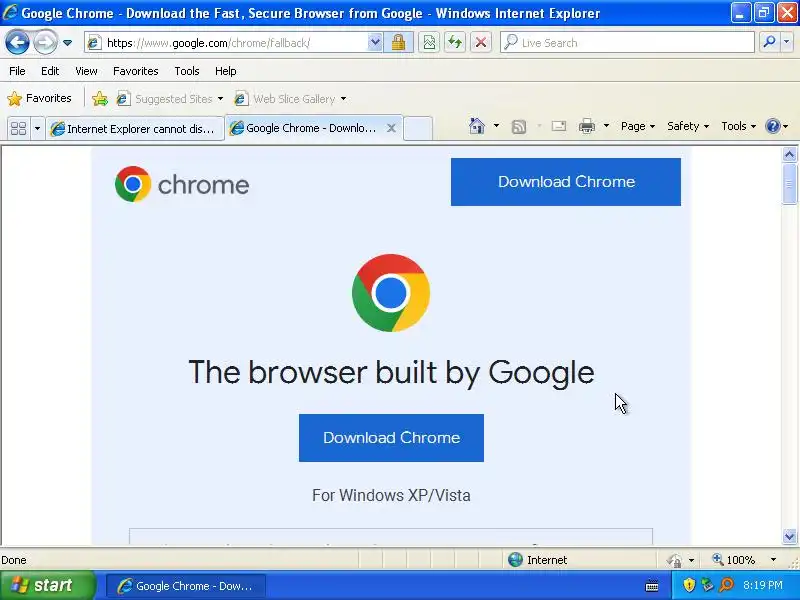Click the vertical scrollbar up arrow
The image size is (800, 600).
789,155
